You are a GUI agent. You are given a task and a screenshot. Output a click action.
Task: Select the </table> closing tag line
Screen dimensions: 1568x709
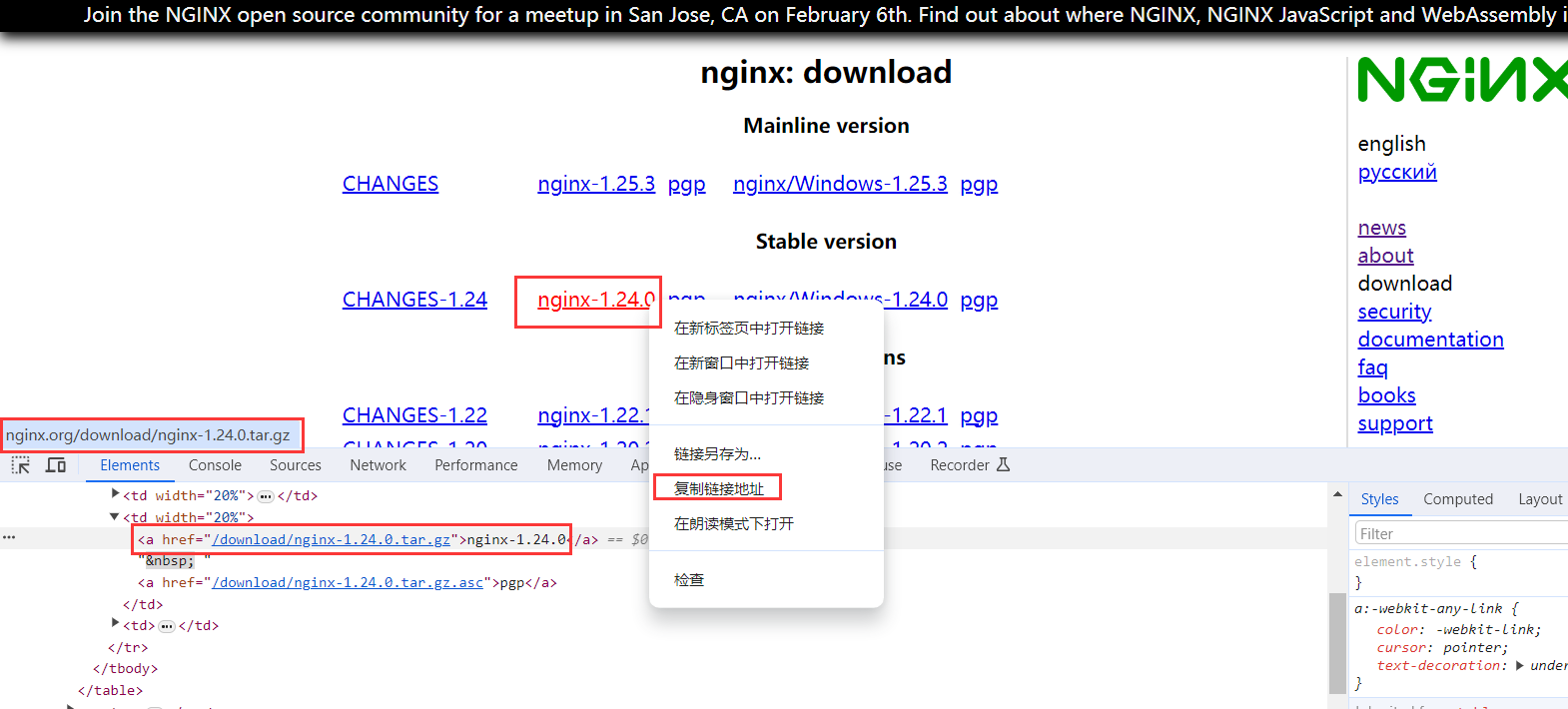coord(110,690)
